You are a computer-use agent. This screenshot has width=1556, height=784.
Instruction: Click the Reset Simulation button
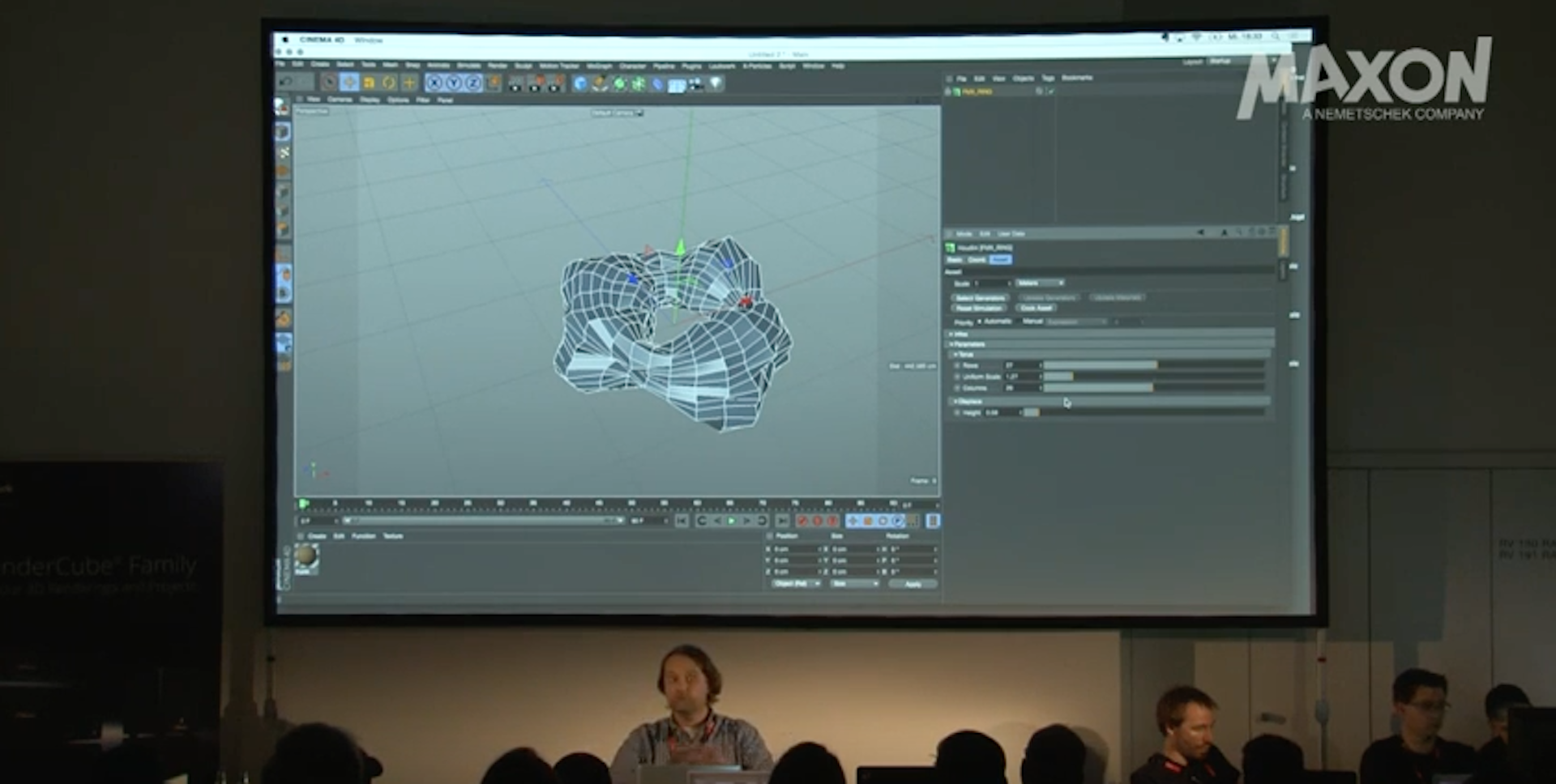click(979, 308)
